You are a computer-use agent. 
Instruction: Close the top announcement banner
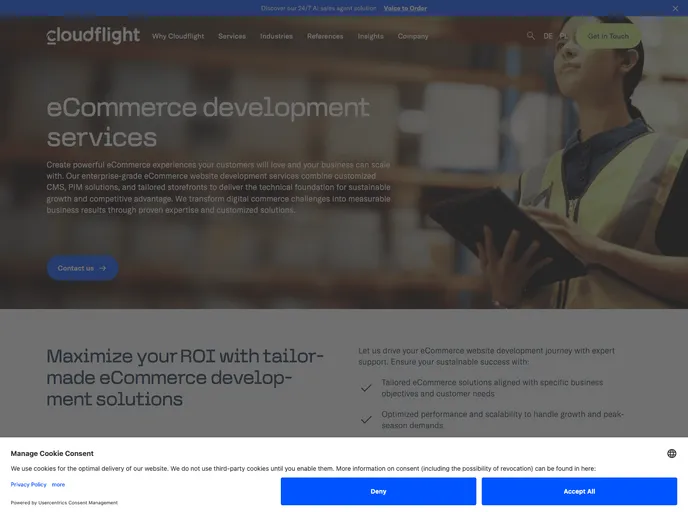point(675,8)
